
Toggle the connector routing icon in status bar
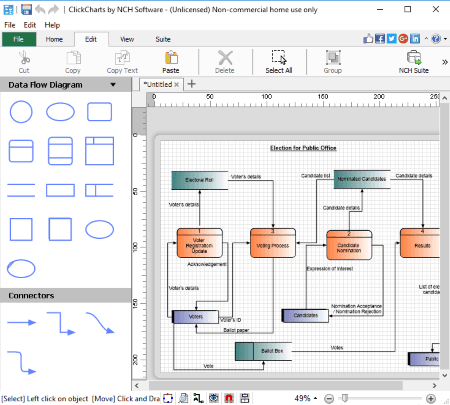click(198, 398)
